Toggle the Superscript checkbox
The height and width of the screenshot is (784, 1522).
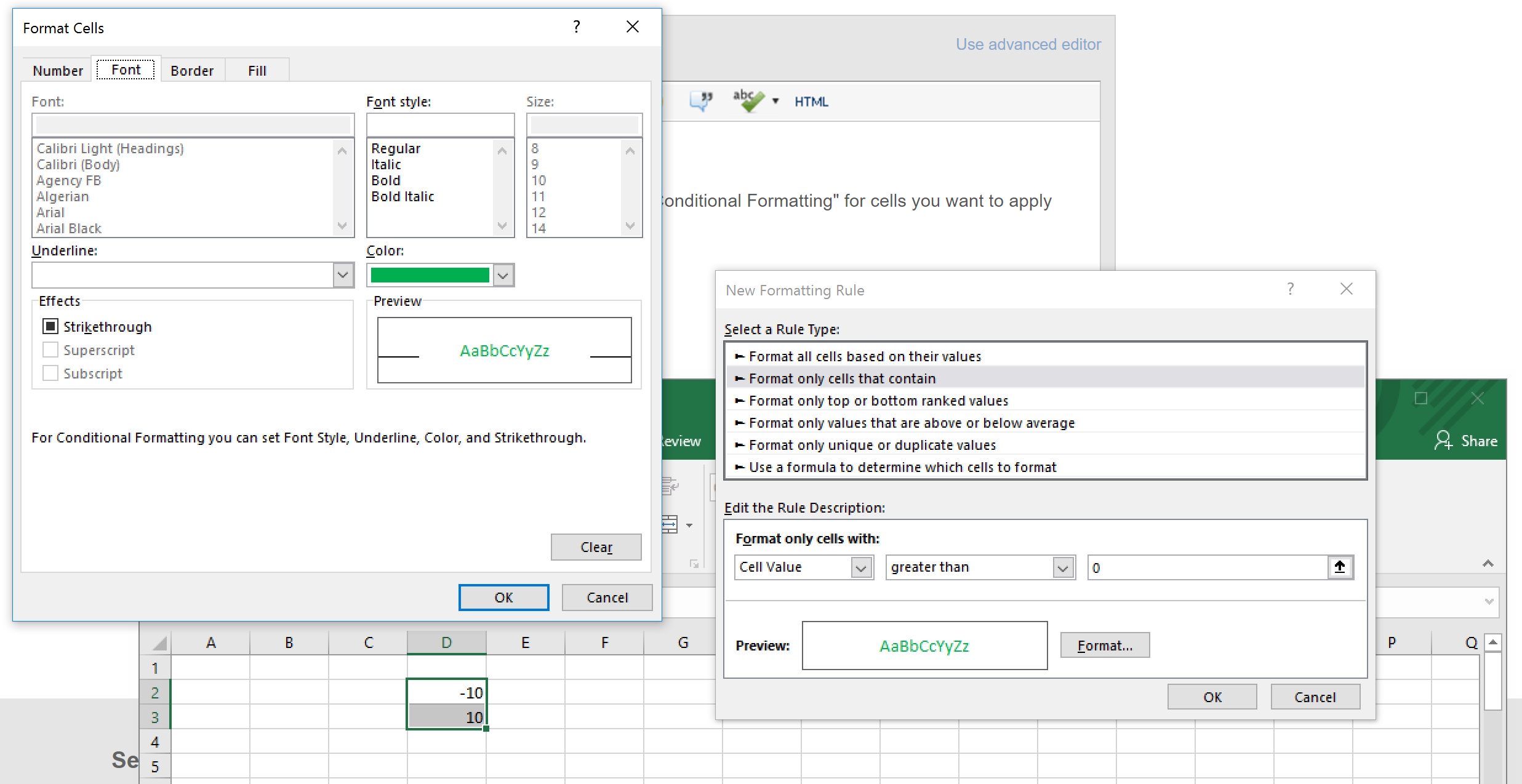pos(50,350)
